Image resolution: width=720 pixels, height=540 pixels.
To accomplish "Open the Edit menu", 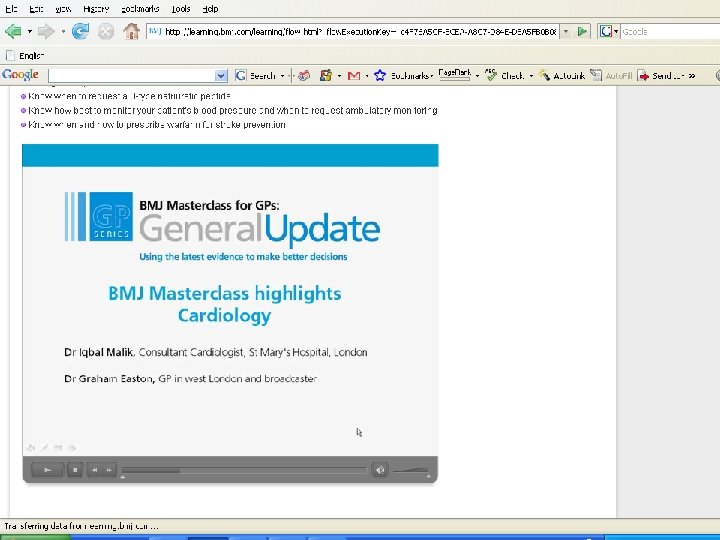I will pyautogui.click(x=36, y=9).
